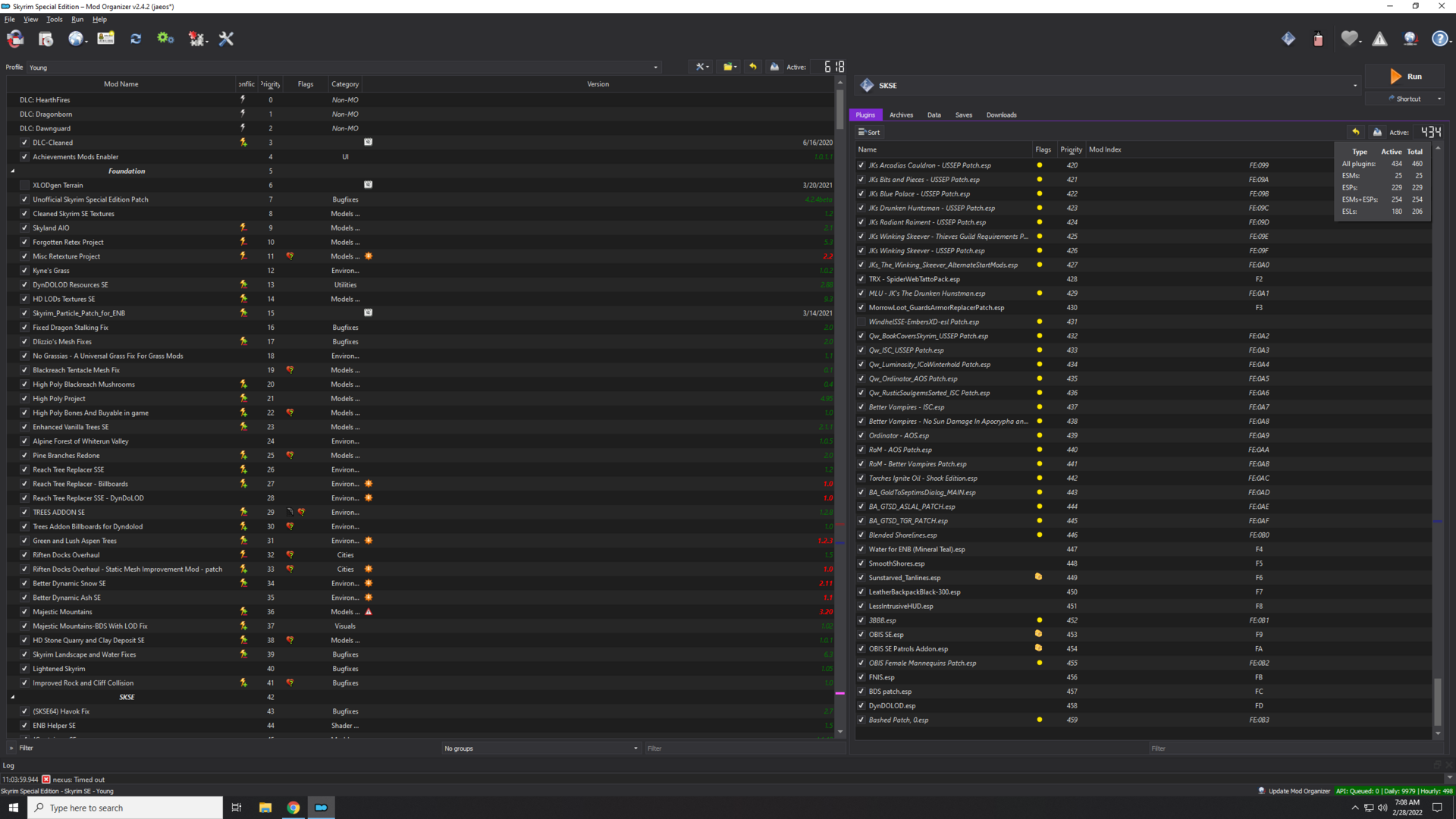Open the No groups dropdown

pyautogui.click(x=541, y=748)
